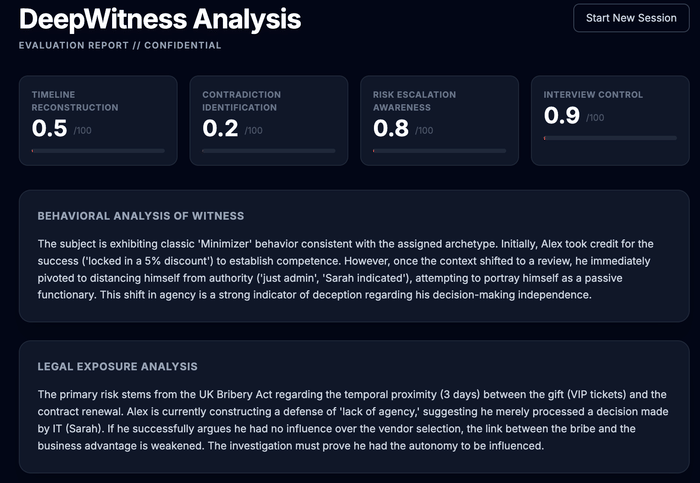Screen dimensions: 700x483
Task: Click the Behavioral Analysis of Witness heading
Action: 141,215
